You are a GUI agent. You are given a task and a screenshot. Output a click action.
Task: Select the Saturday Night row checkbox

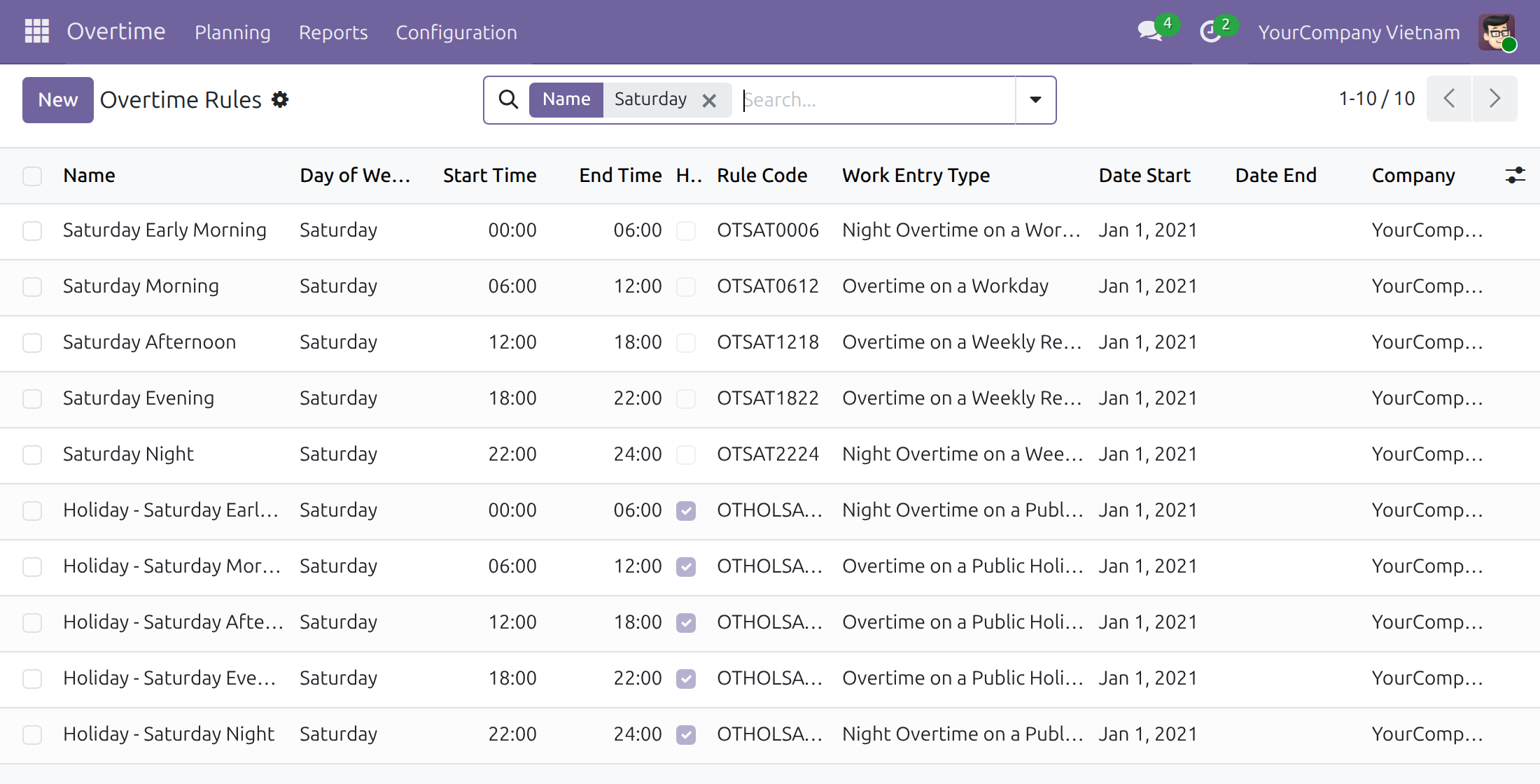click(32, 455)
